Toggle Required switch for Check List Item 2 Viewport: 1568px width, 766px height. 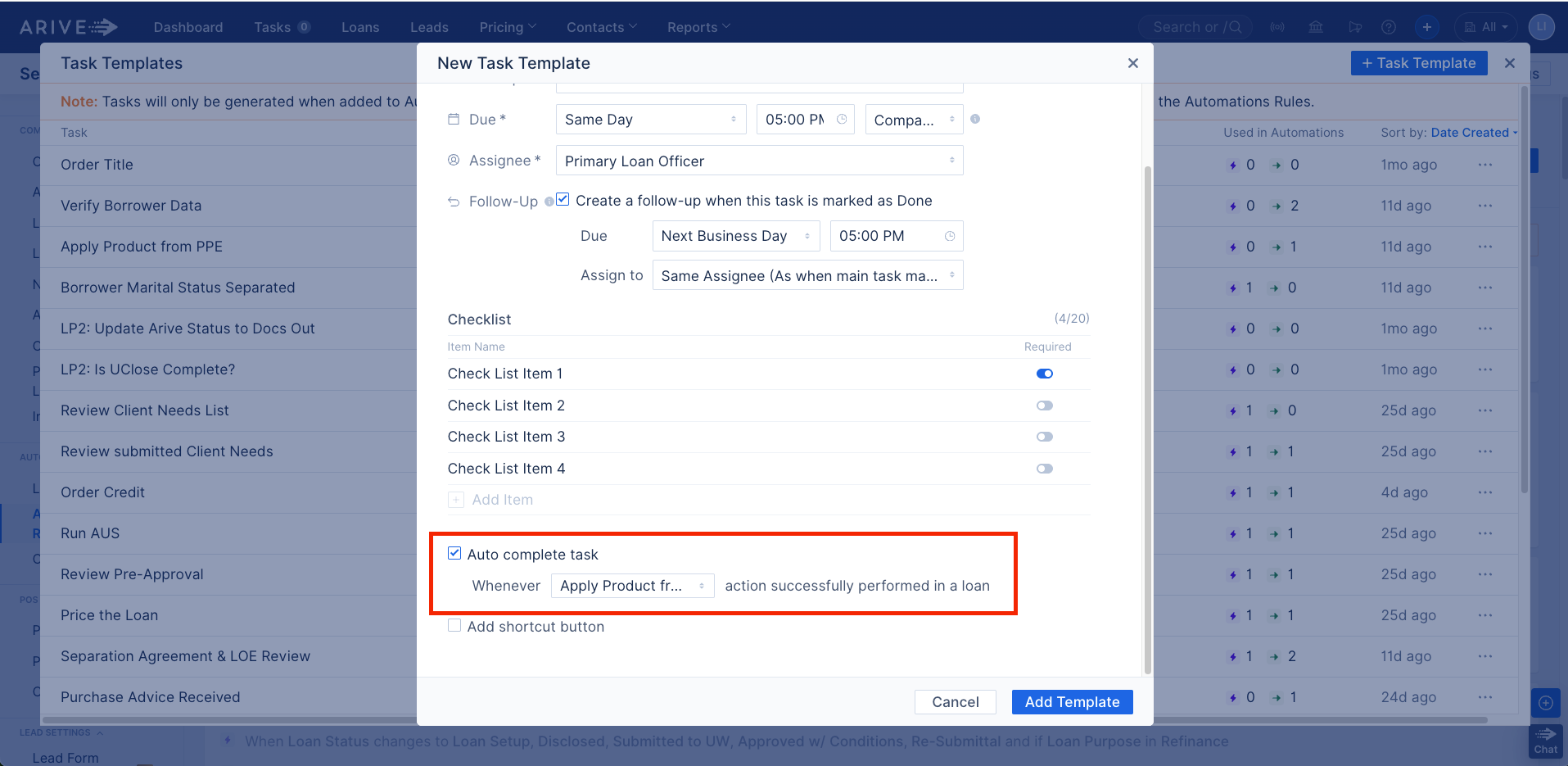(x=1044, y=405)
